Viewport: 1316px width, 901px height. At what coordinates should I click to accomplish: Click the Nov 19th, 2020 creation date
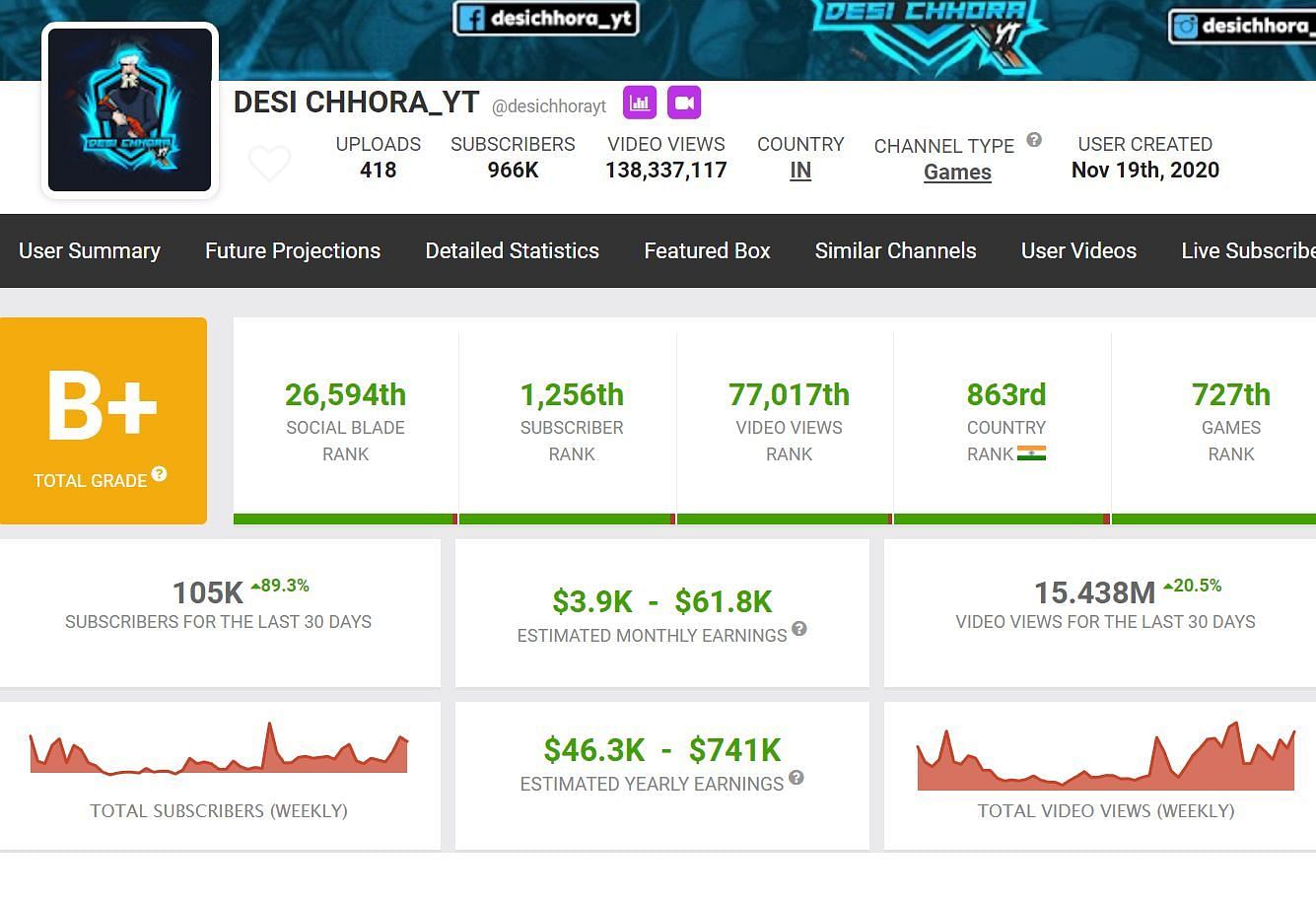coord(1145,170)
